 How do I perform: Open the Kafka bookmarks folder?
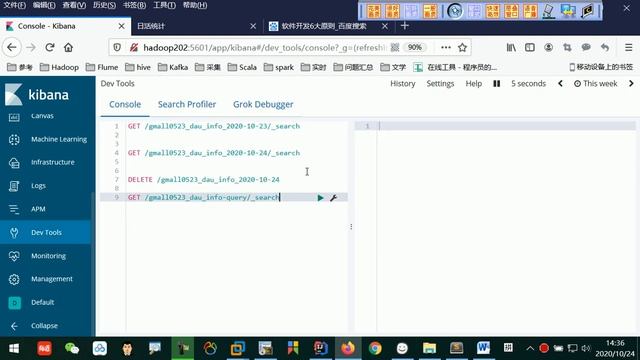[173, 67]
